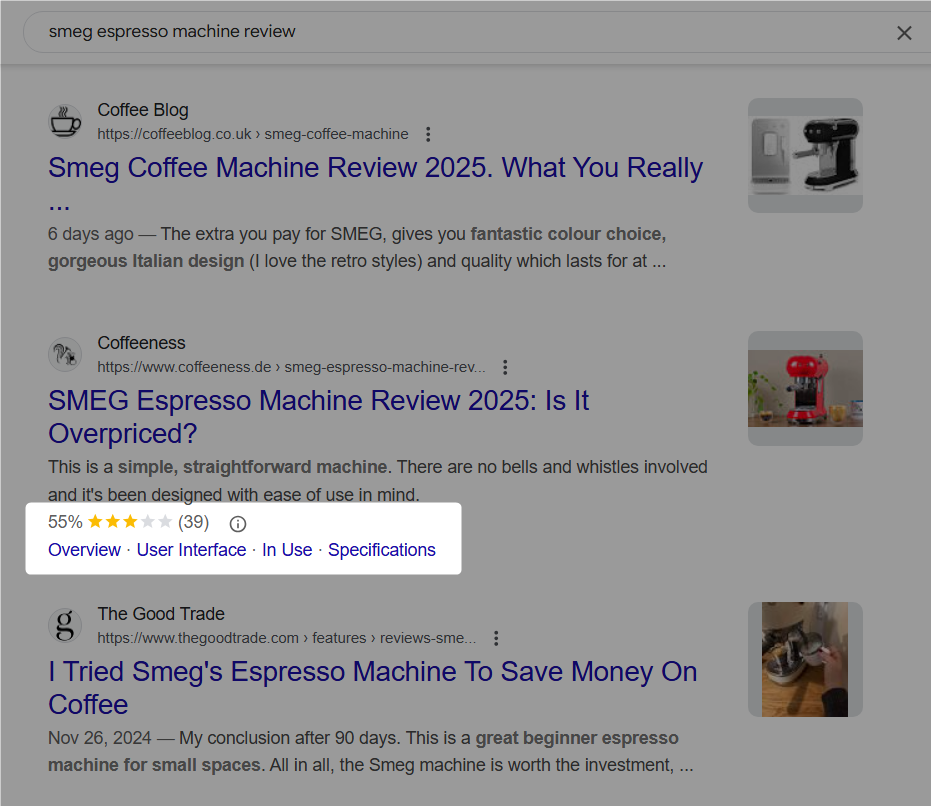Open three-dot menu for Coffeeness result

[x=505, y=367]
